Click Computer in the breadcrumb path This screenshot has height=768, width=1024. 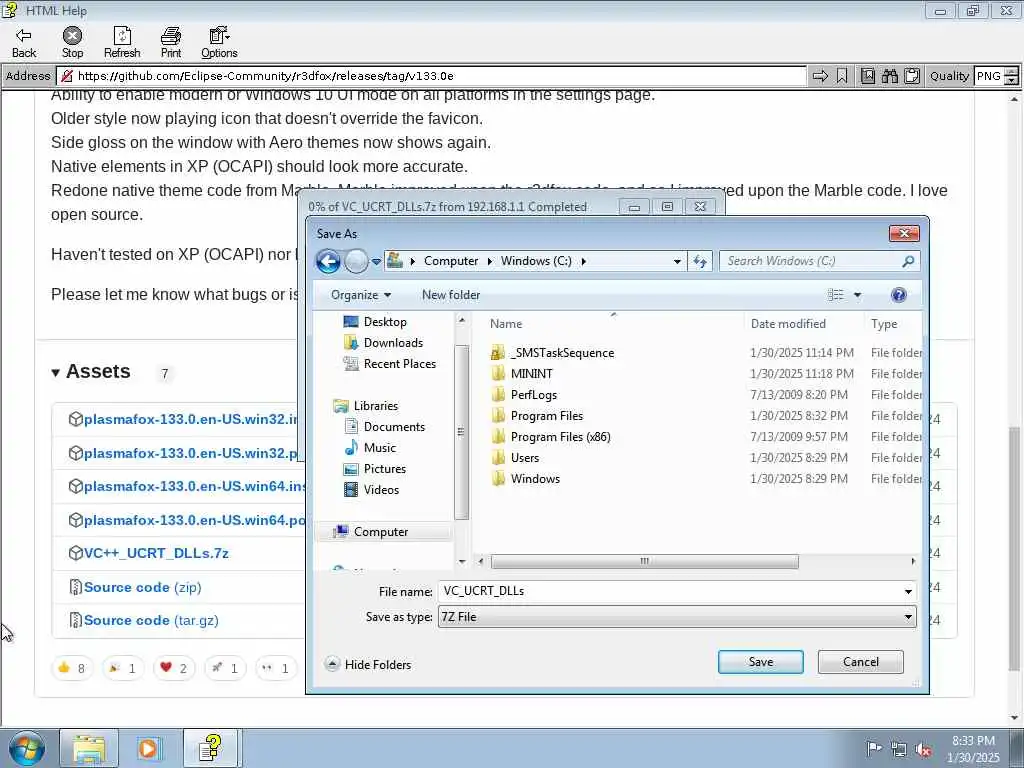(x=451, y=261)
